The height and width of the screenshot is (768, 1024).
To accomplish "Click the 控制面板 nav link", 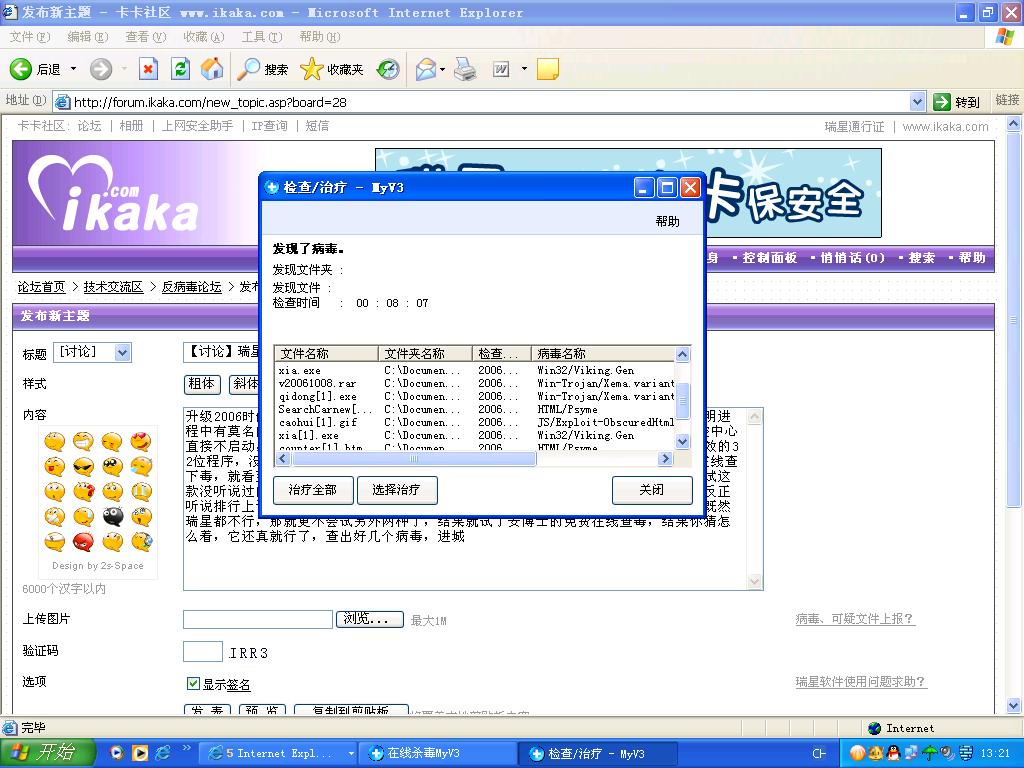I will point(770,258).
